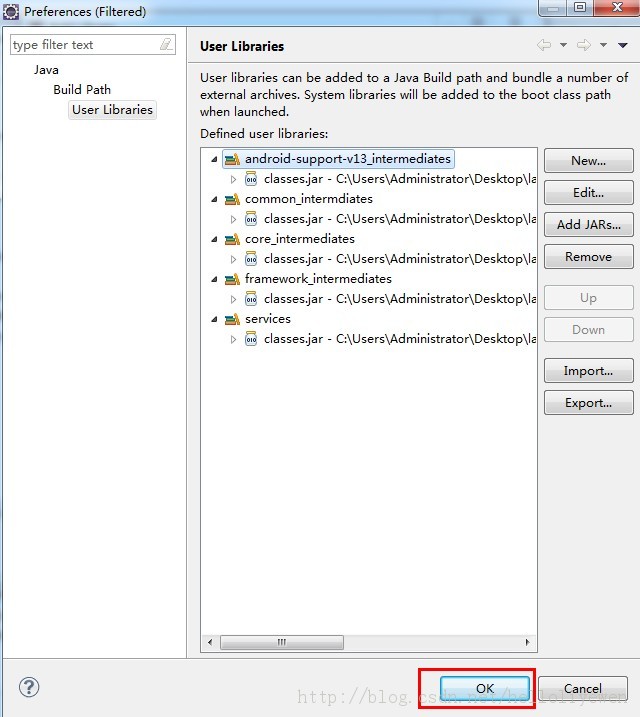Click the services library icon

[232, 319]
